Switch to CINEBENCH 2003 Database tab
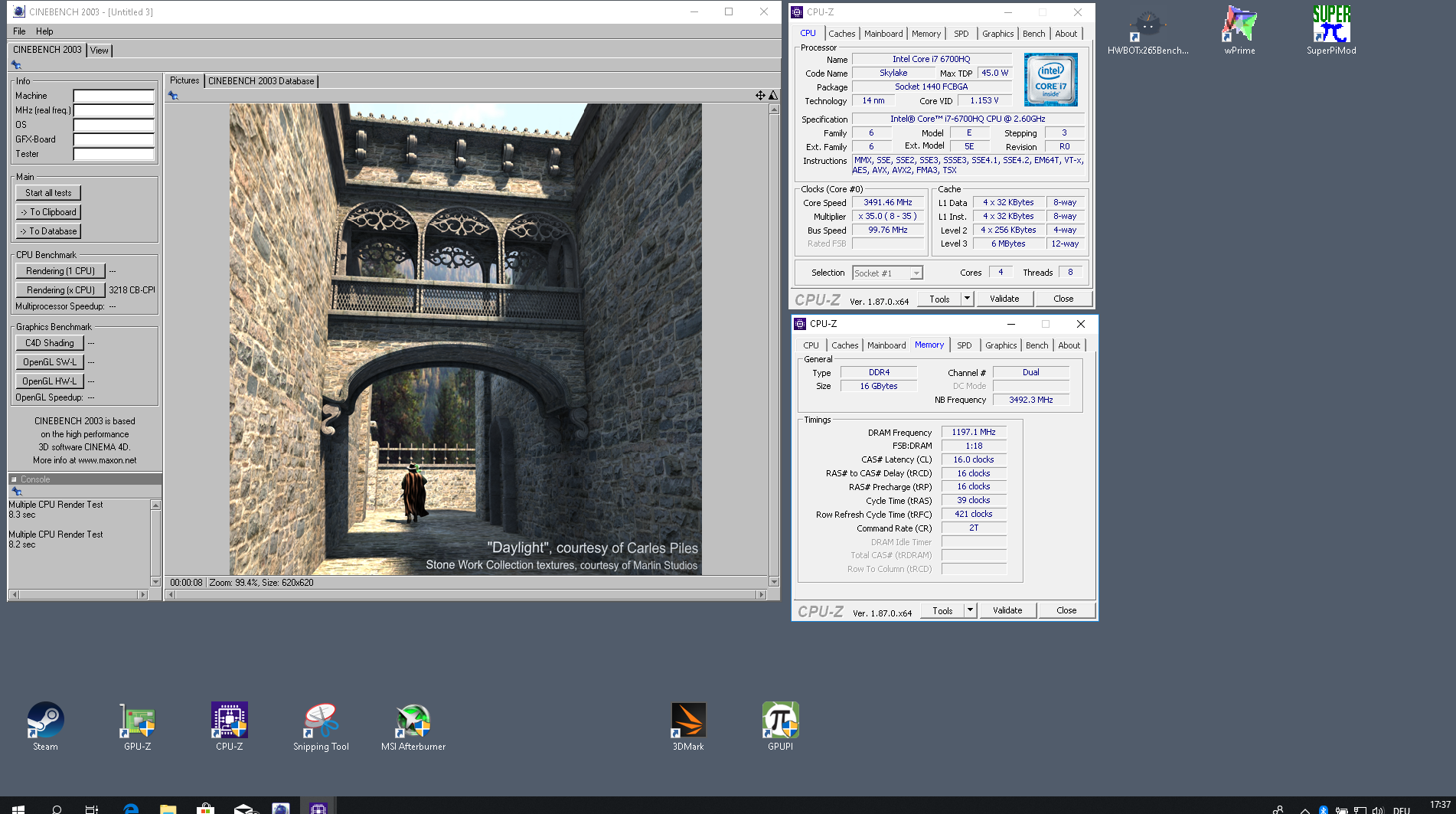1456x814 pixels. [261, 81]
